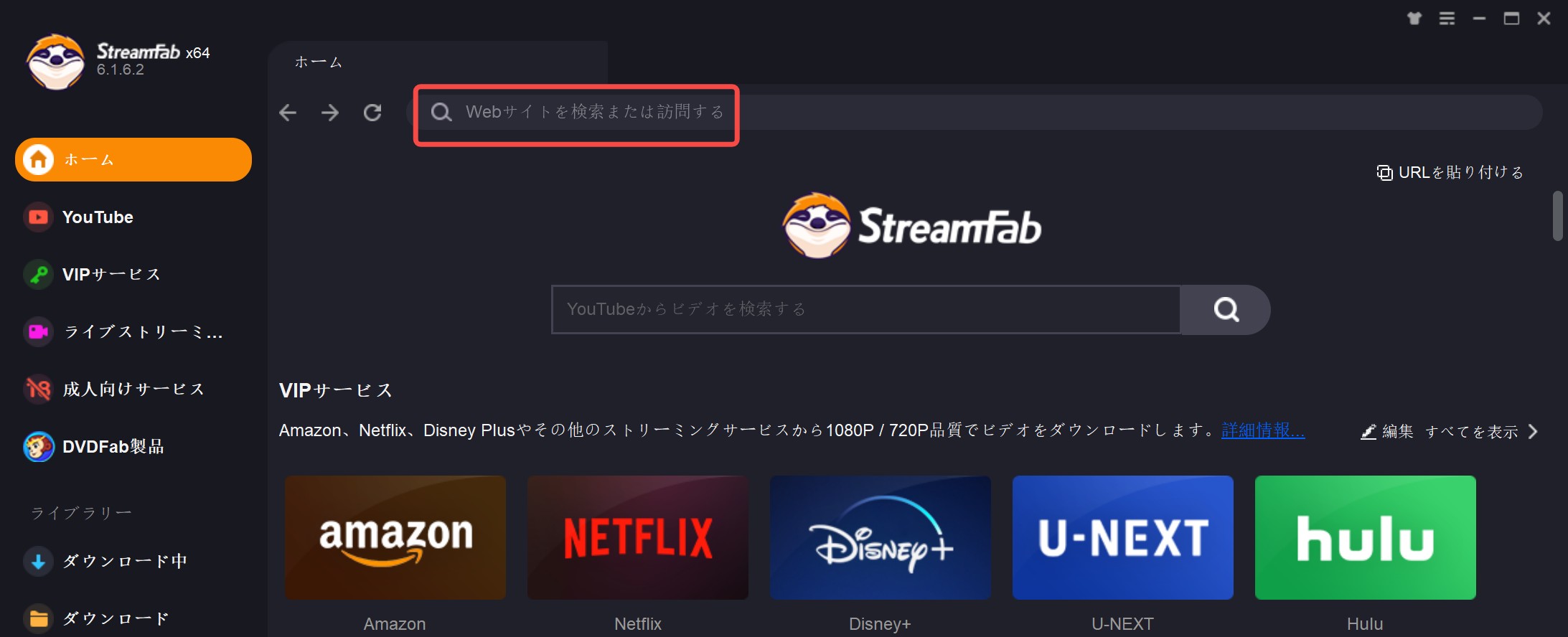Reload the page with the refresh icon
1568x637 pixels.
coord(372,112)
